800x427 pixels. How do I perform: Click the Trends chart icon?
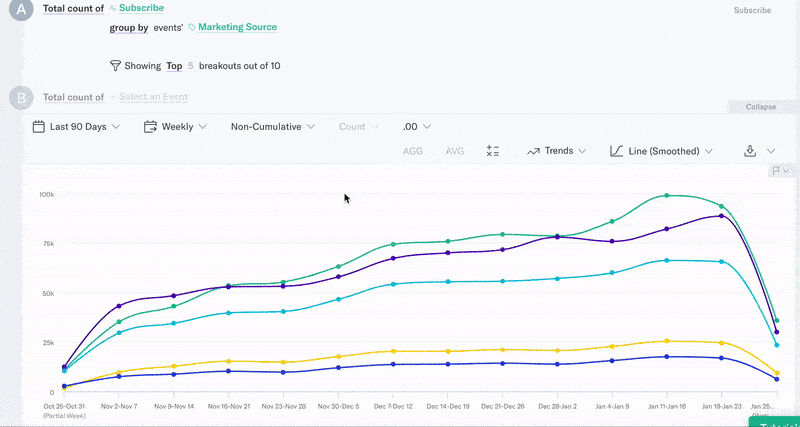click(x=533, y=151)
